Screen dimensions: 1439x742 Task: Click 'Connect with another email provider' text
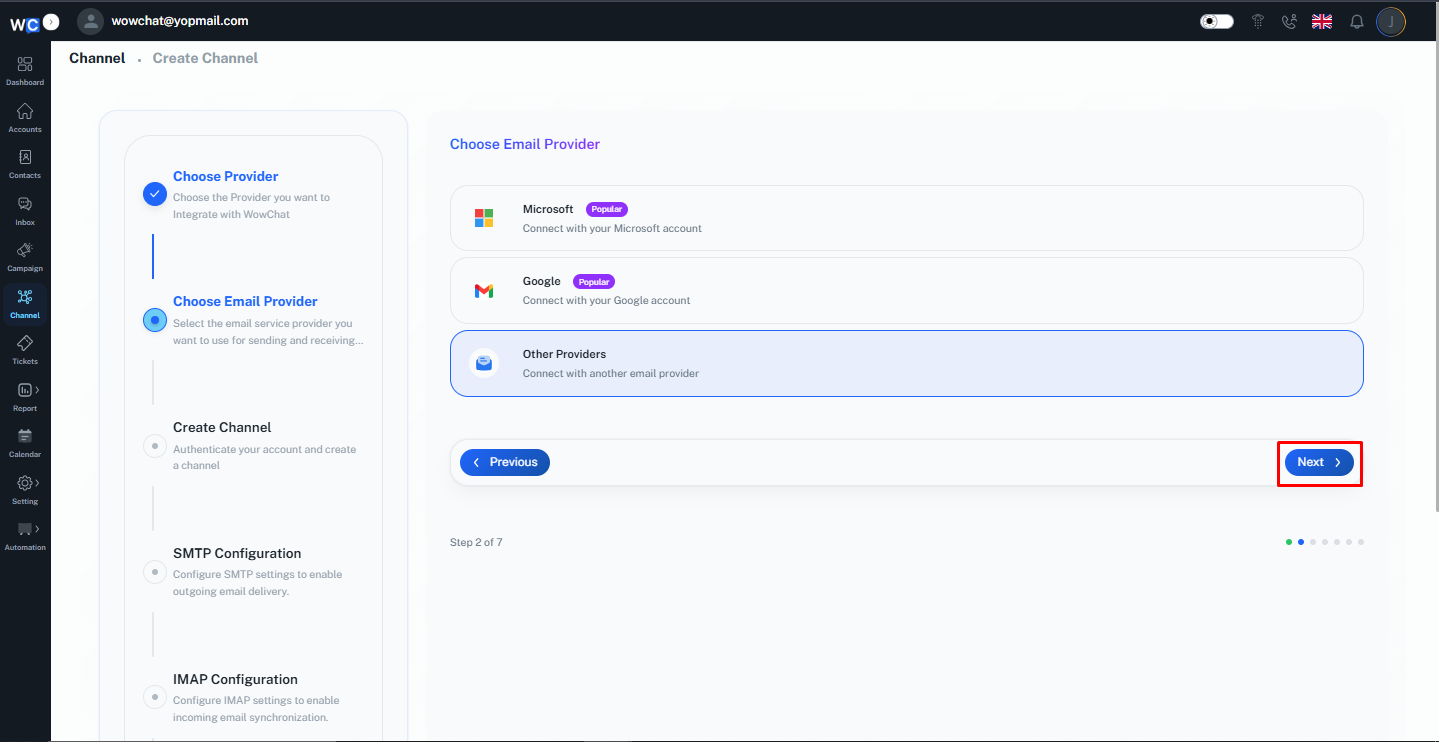point(611,373)
